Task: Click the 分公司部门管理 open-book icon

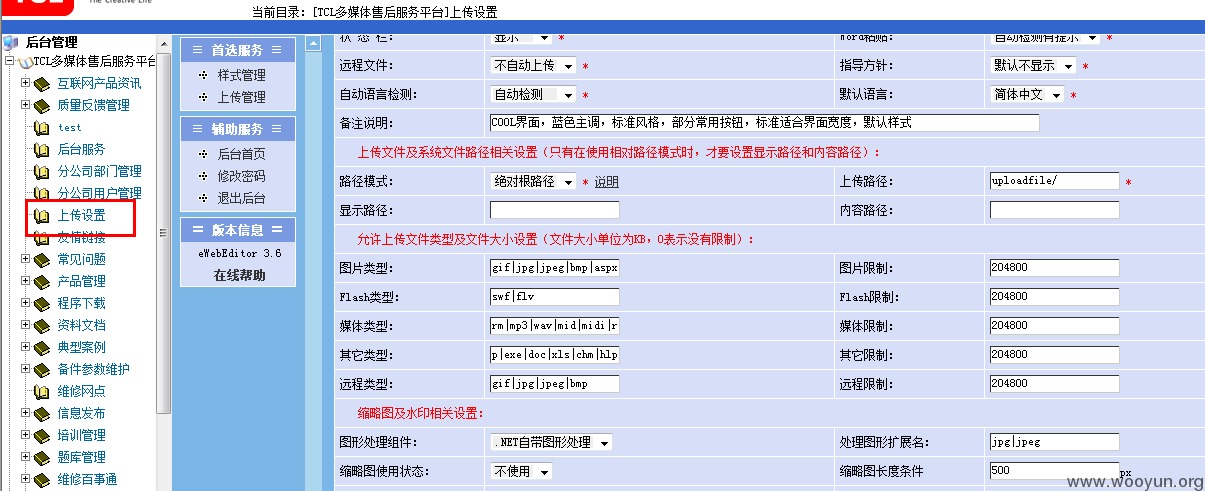Action: point(41,172)
